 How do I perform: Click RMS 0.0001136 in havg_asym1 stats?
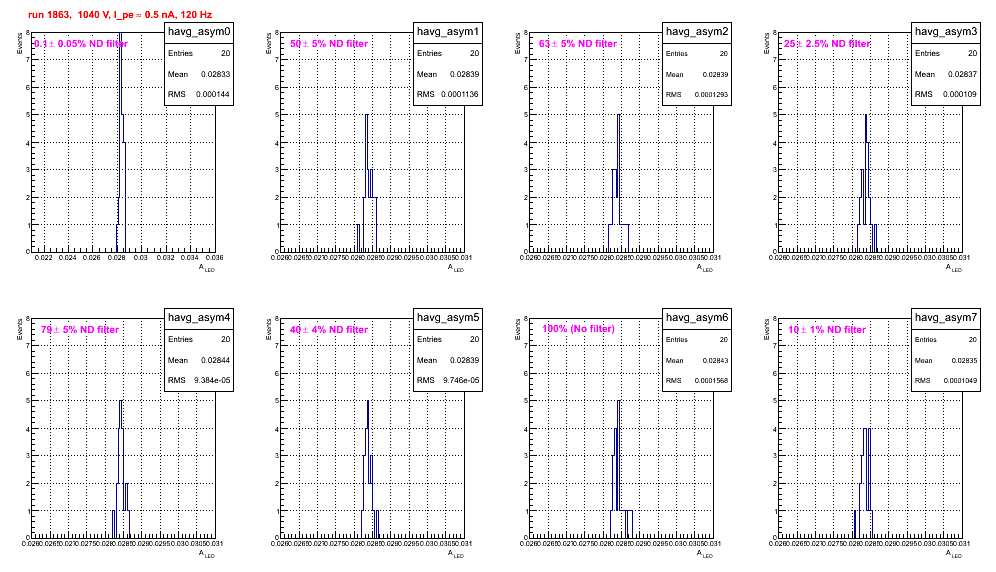[448, 95]
